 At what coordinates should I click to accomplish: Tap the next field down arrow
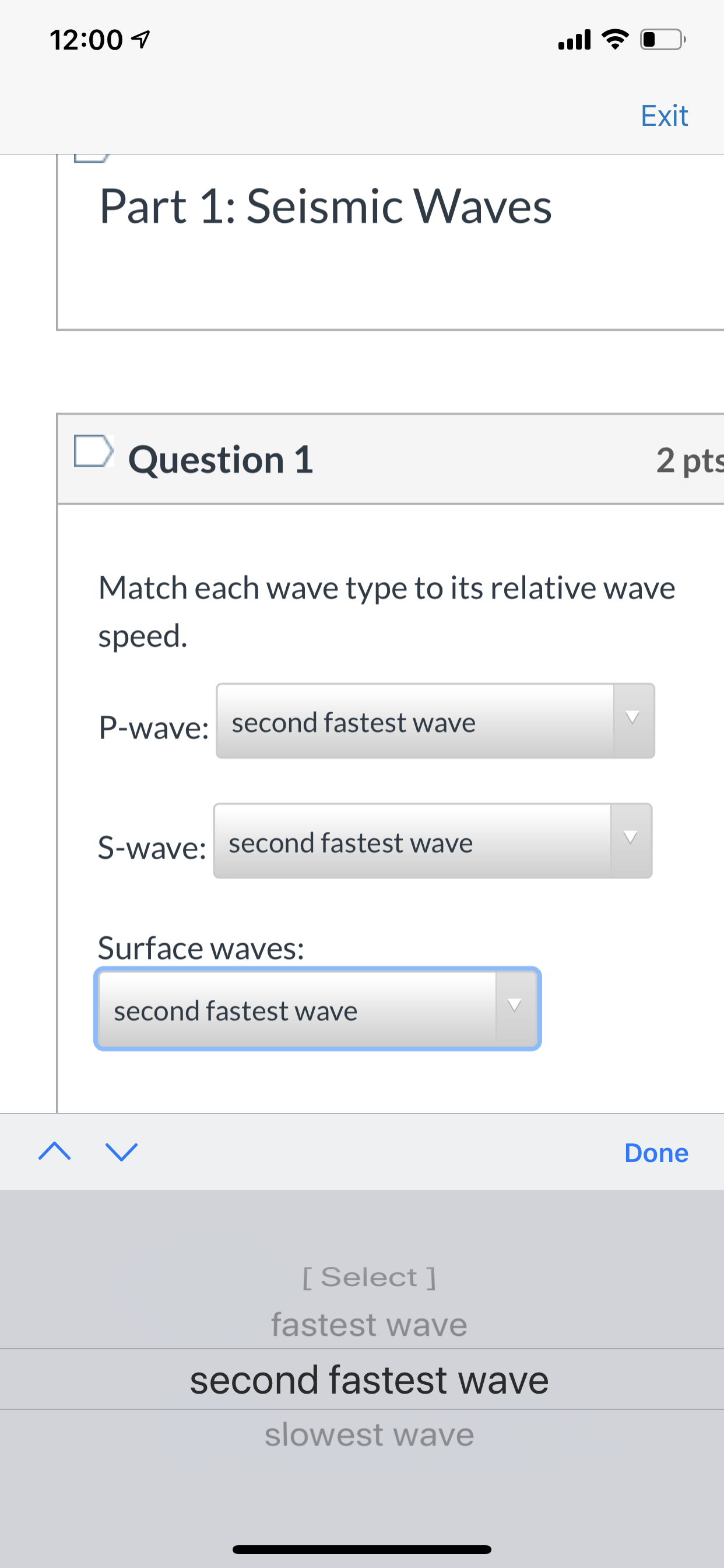click(x=122, y=1151)
